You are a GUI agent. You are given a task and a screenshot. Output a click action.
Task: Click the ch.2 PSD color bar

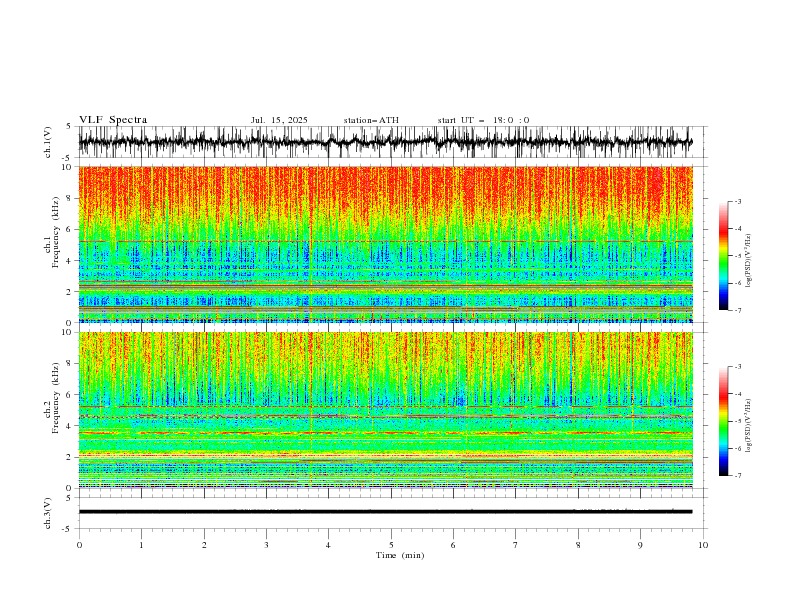723,421
